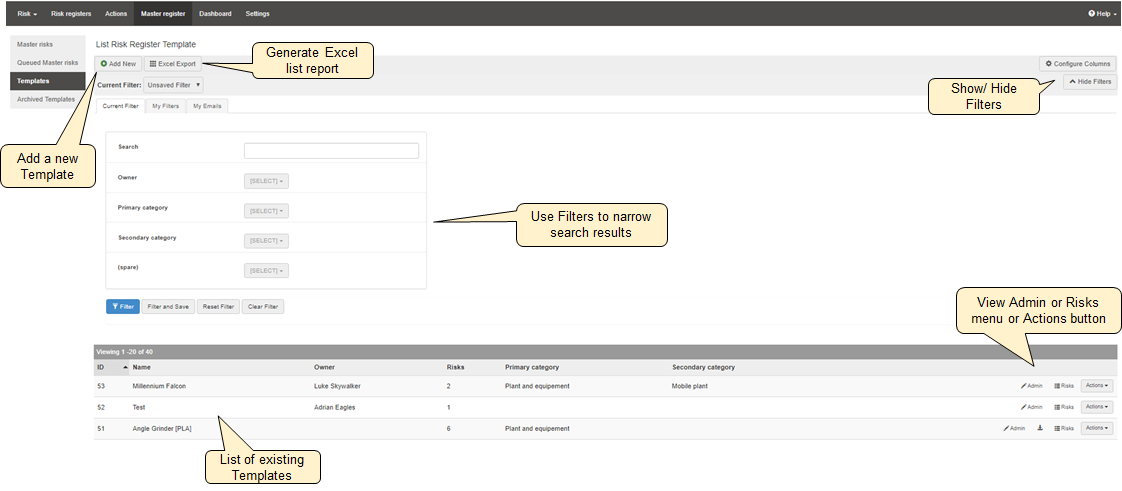1122x491 pixels.
Task: Switch to the My Filters tab
Action: (165, 105)
